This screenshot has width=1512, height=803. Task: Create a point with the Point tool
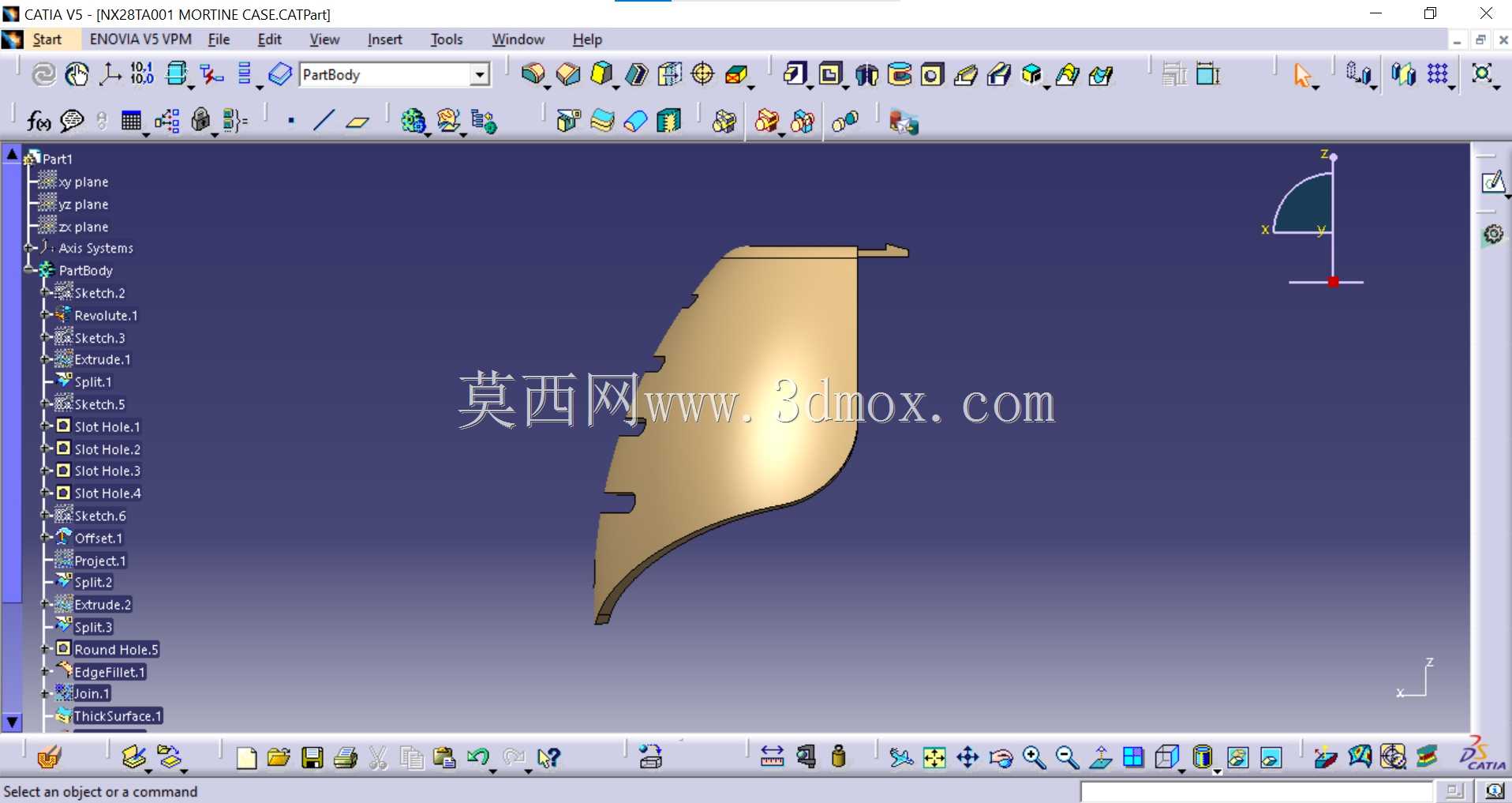point(291,121)
